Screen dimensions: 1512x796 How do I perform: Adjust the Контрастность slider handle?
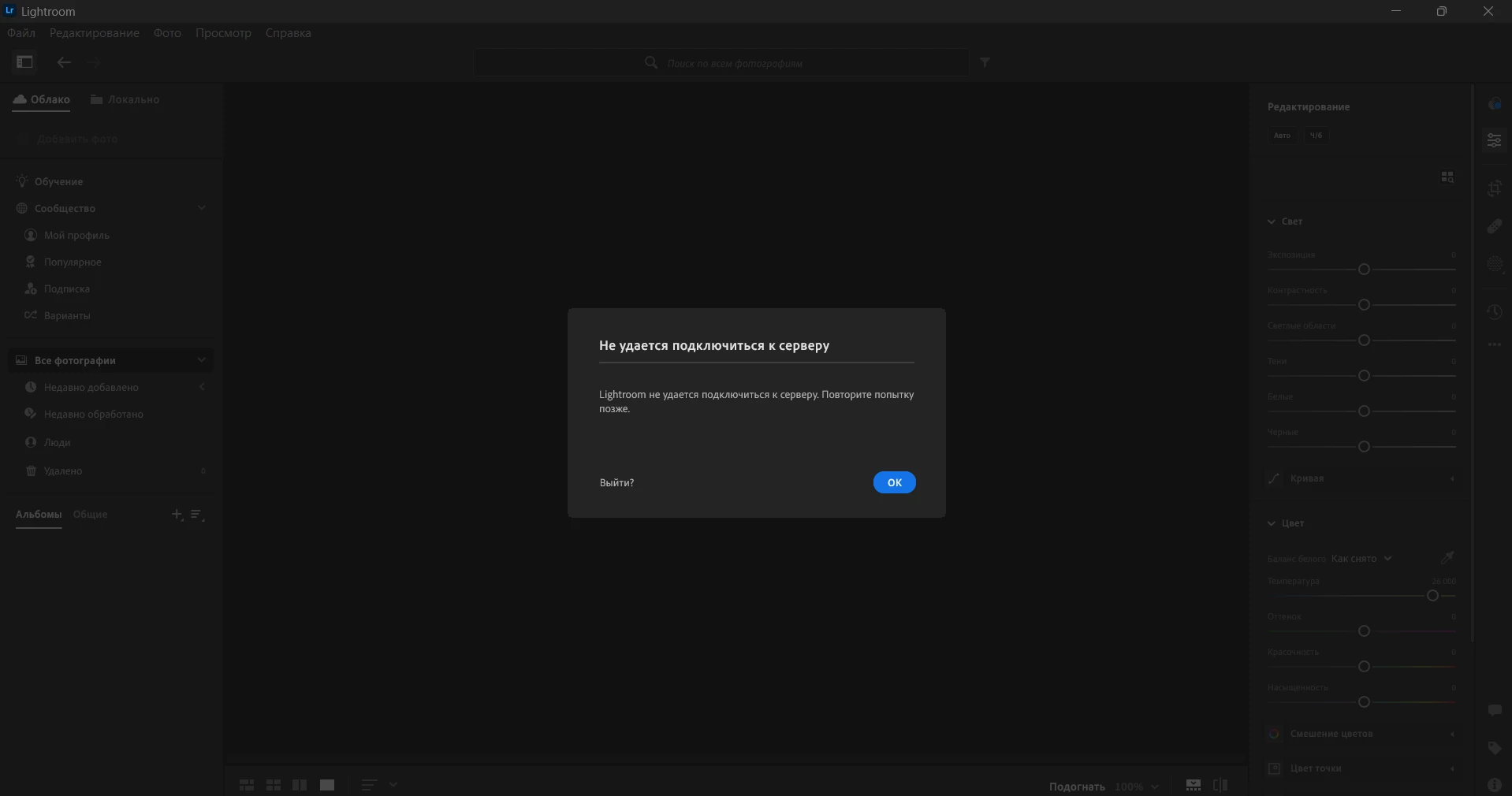1364,305
